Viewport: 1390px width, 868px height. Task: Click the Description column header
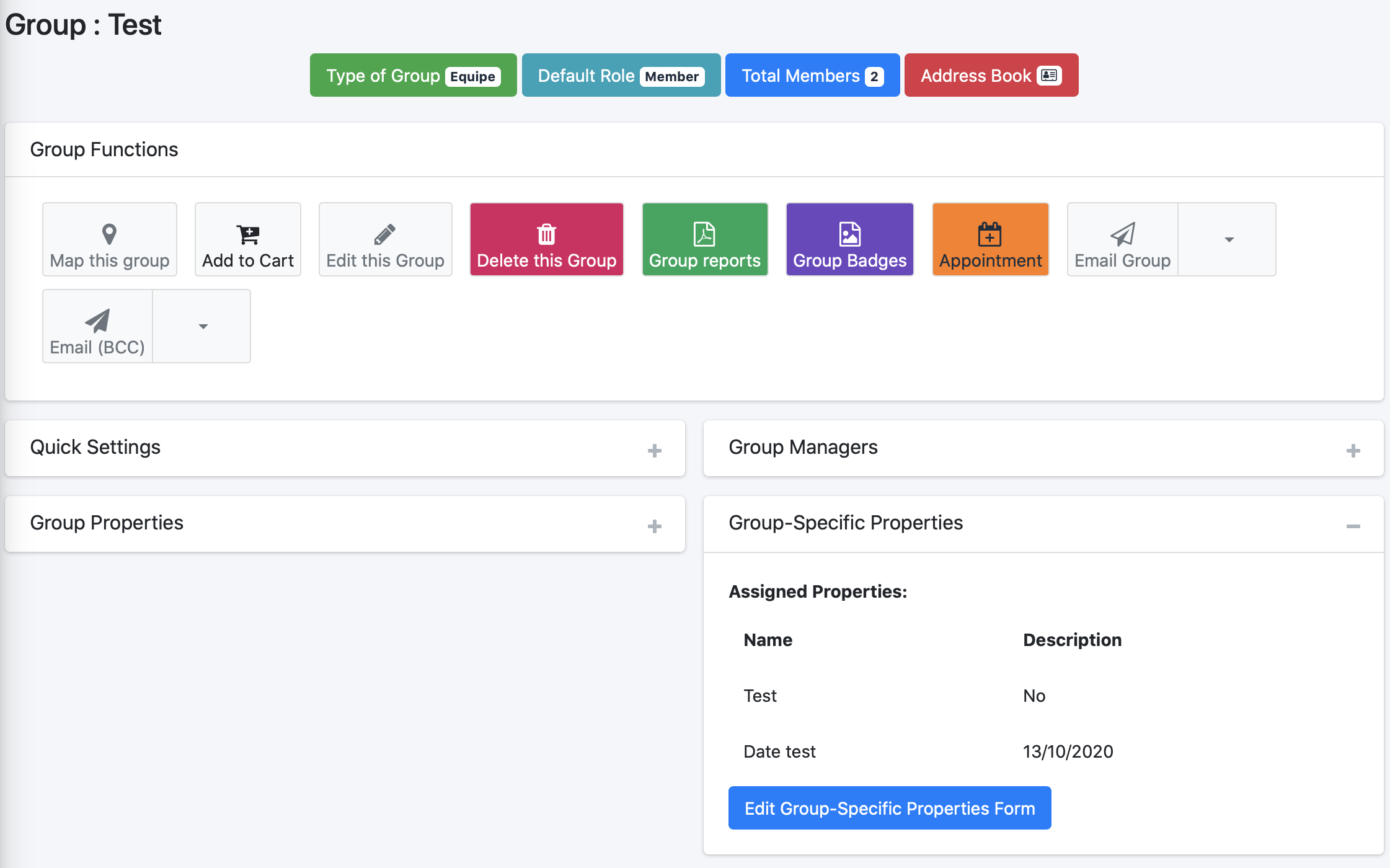[x=1073, y=640]
